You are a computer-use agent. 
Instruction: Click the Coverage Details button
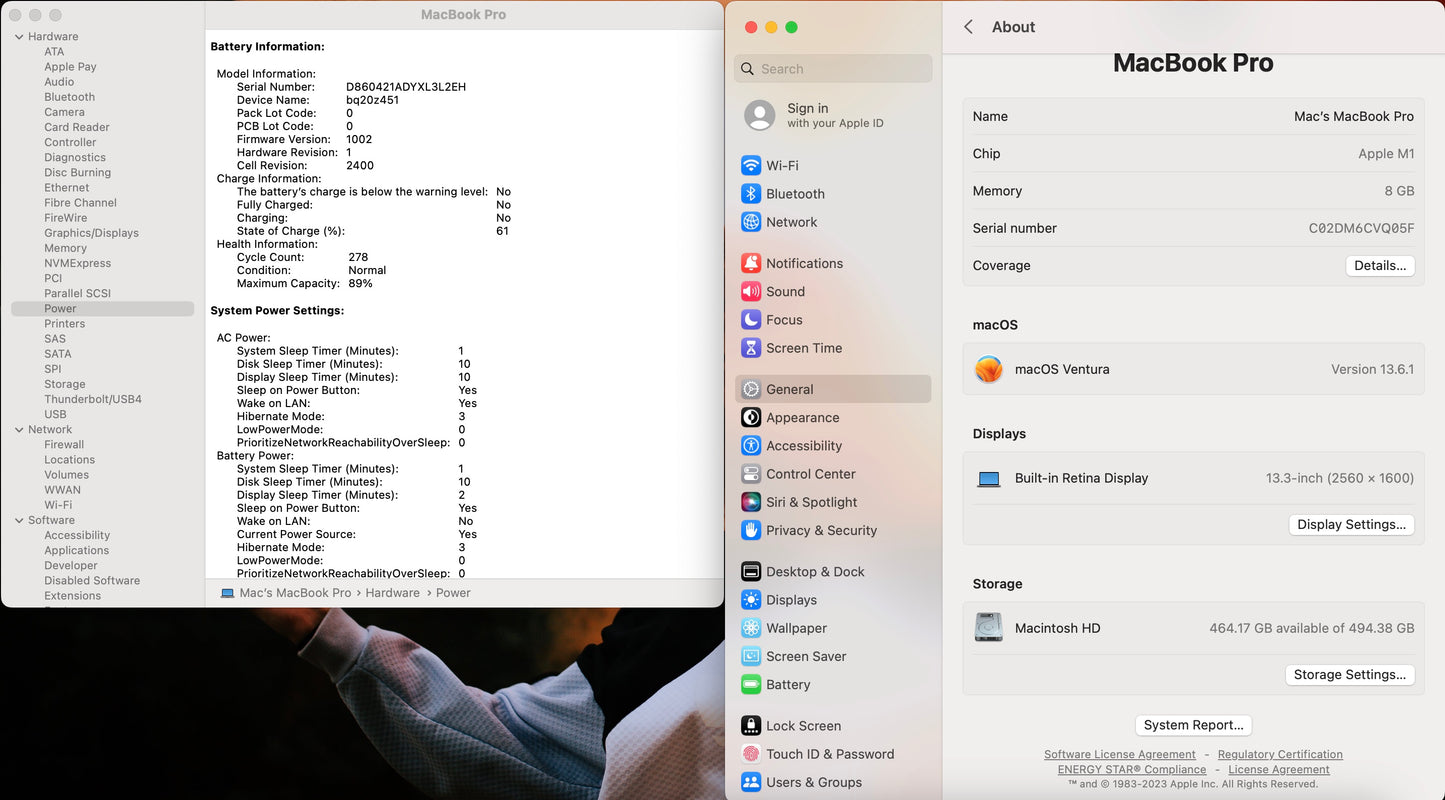pos(1379,266)
